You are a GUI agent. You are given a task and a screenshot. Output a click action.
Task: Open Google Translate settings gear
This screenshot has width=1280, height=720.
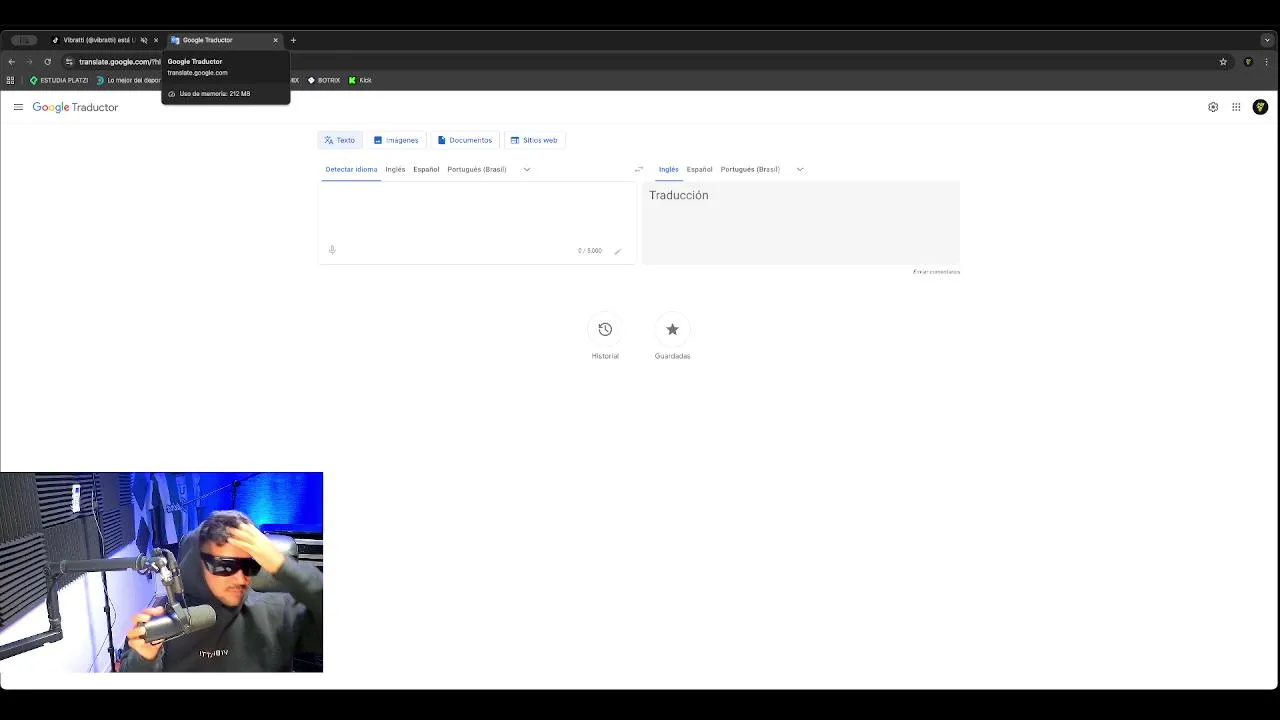point(1213,107)
